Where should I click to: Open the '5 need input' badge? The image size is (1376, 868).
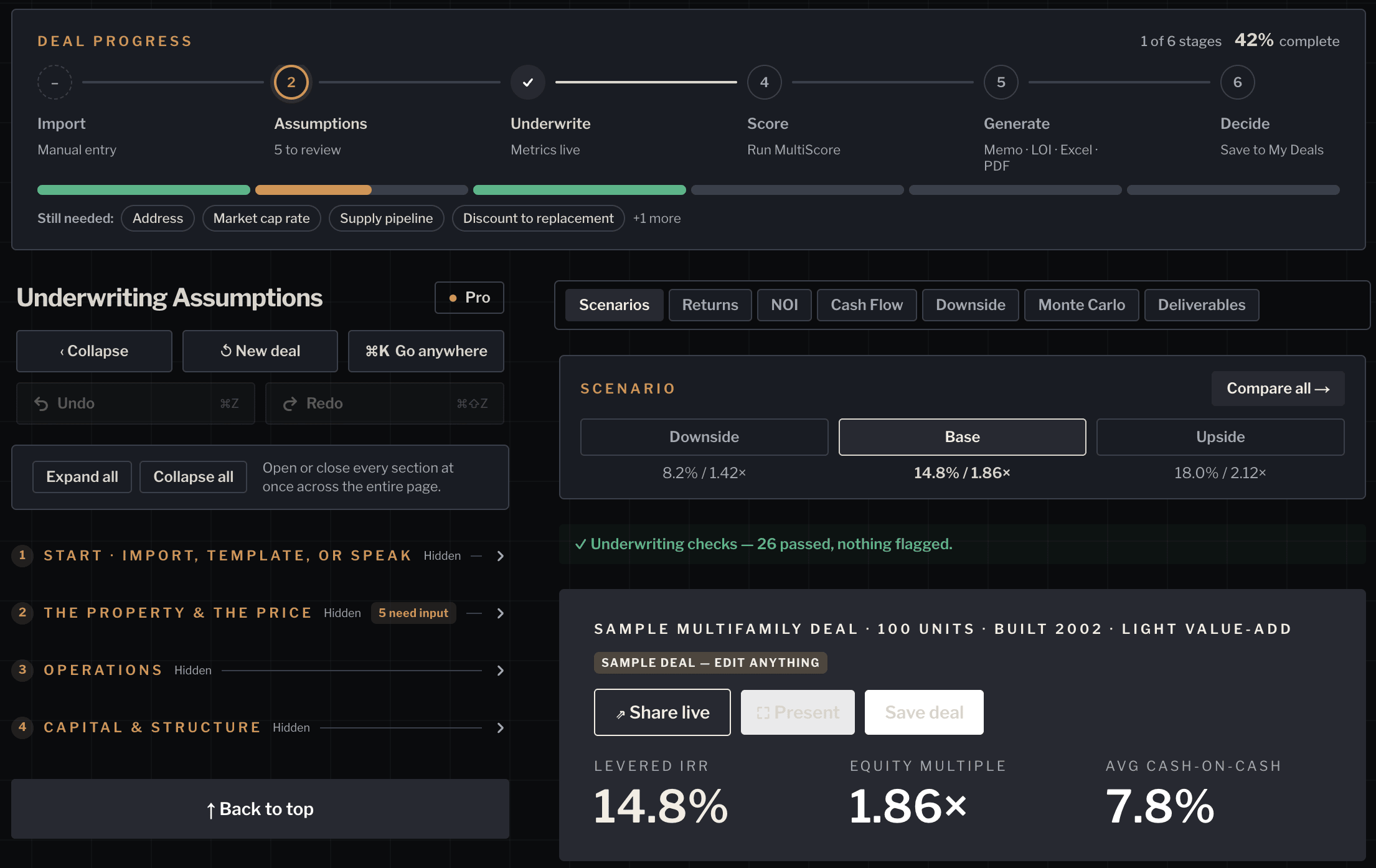pos(413,613)
